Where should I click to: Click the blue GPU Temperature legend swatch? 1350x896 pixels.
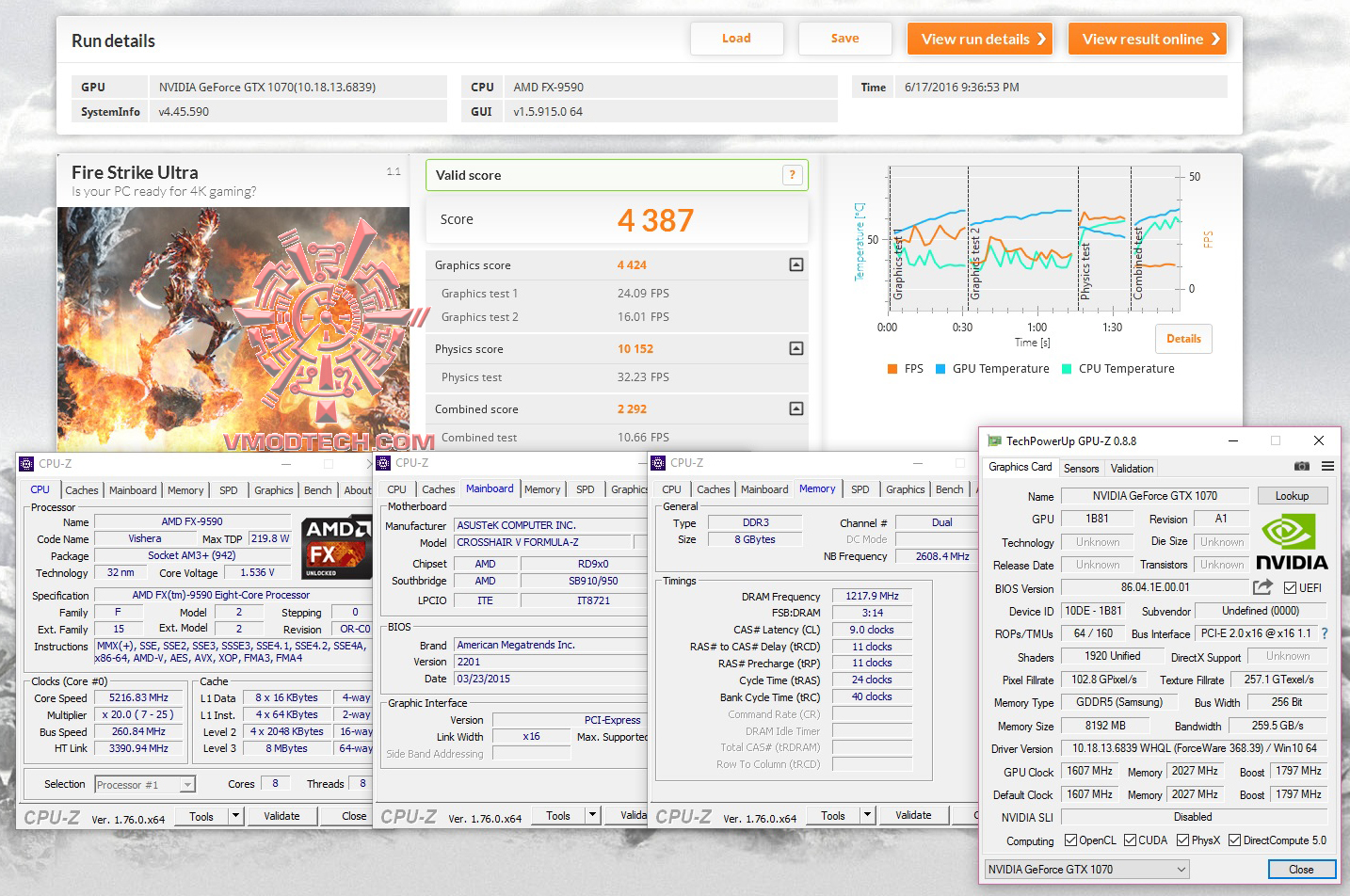point(940,369)
